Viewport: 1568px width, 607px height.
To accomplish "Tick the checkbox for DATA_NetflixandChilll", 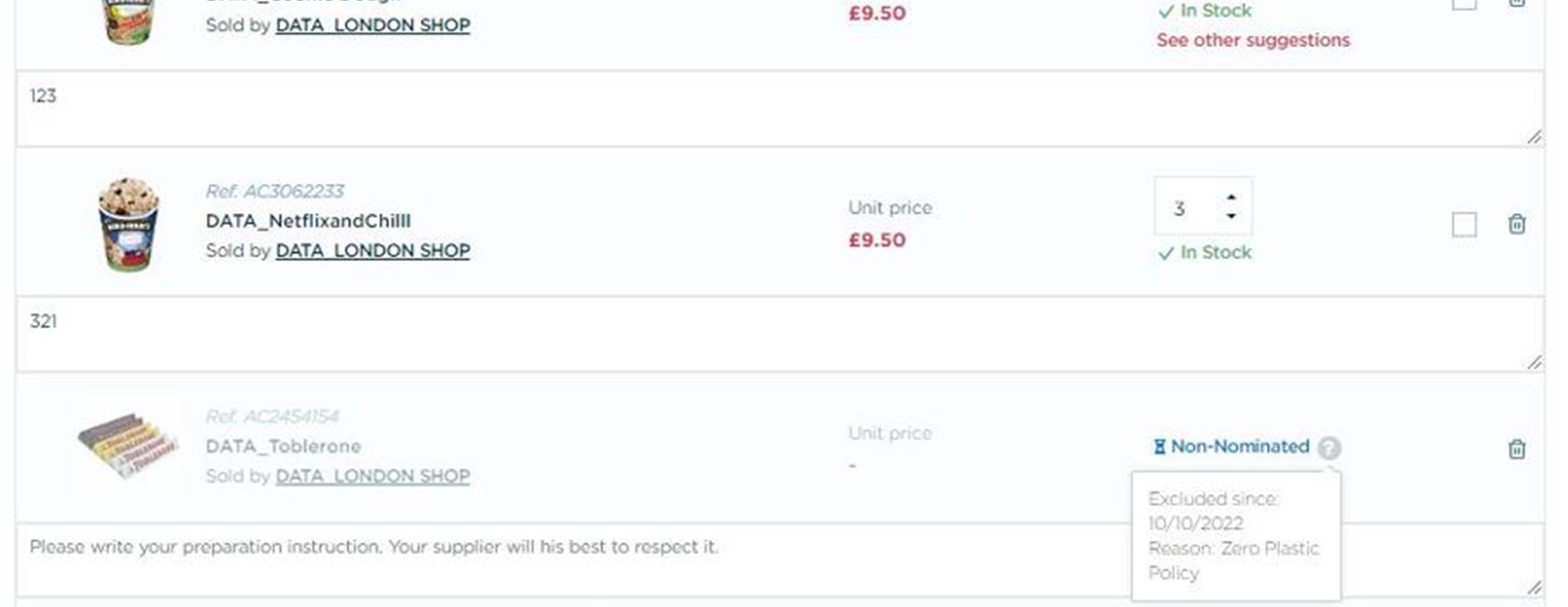I will point(1464,225).
